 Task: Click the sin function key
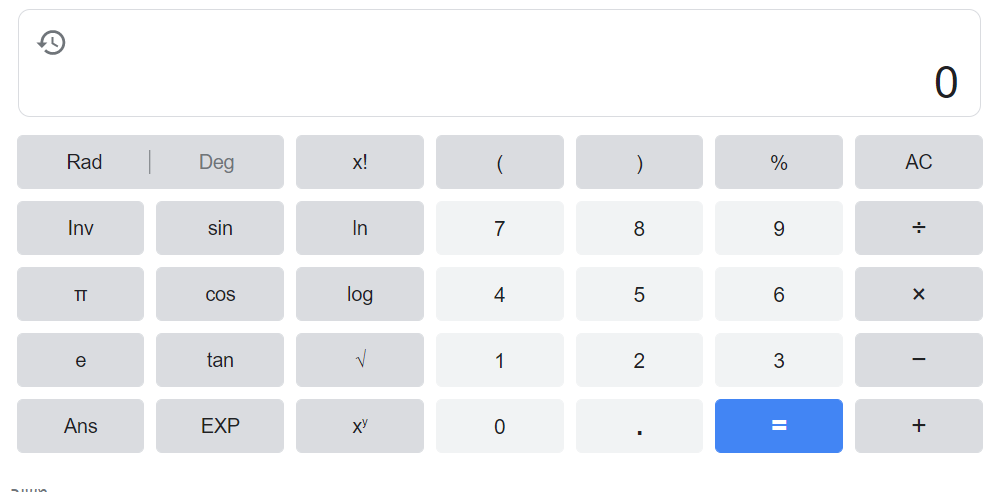pyautogui.click(x=220, y=228)
